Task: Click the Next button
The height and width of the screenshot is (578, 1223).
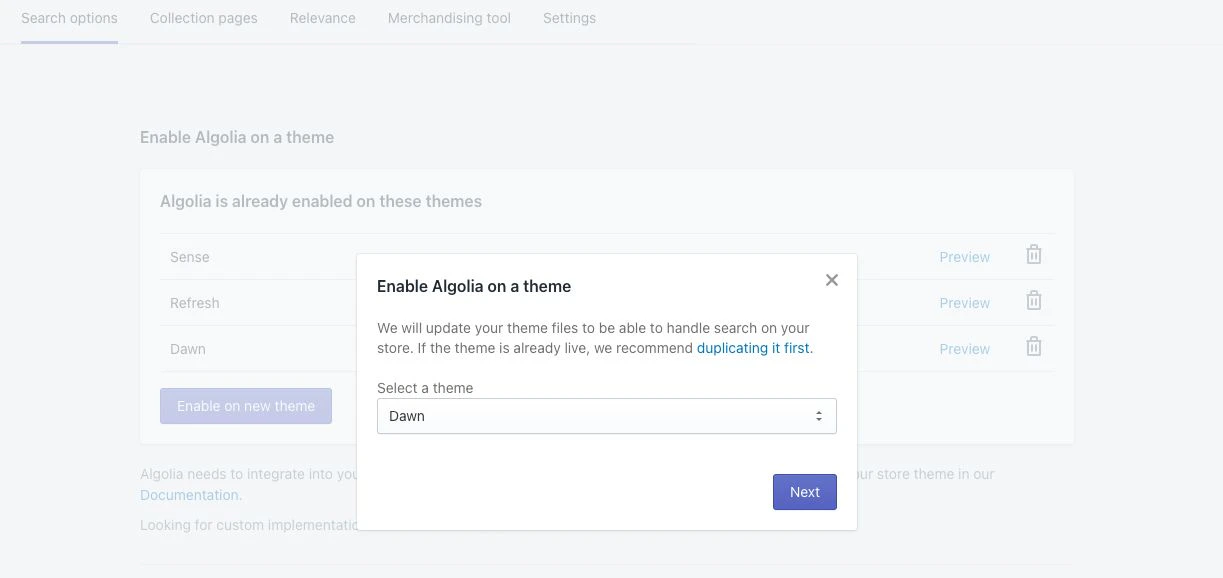Action: [804, 491]
